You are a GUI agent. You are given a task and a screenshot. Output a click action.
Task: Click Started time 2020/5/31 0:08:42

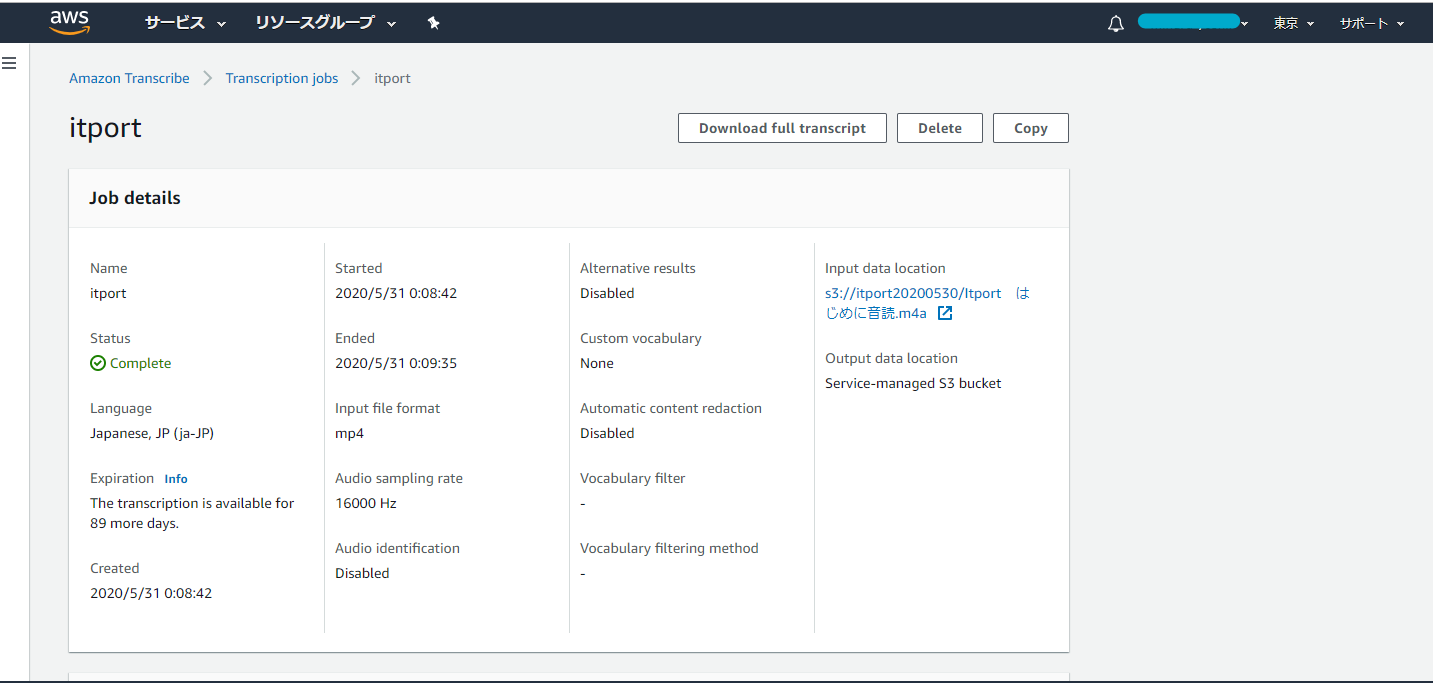tap(396, 293)
